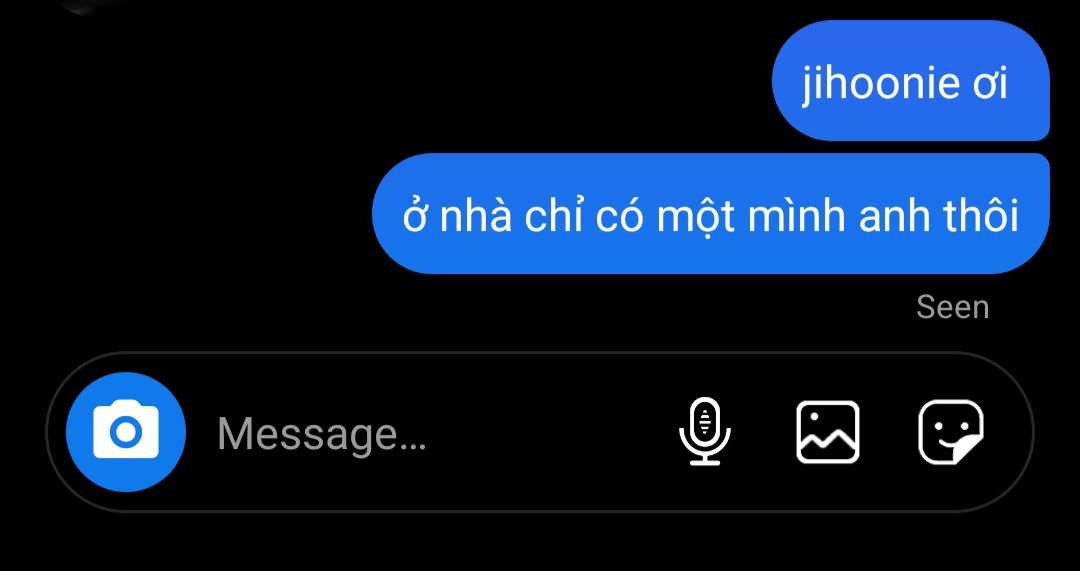View read receipt by clicking Seen
This screenshot has height=571, width=1080.
[x=953, y=307]
